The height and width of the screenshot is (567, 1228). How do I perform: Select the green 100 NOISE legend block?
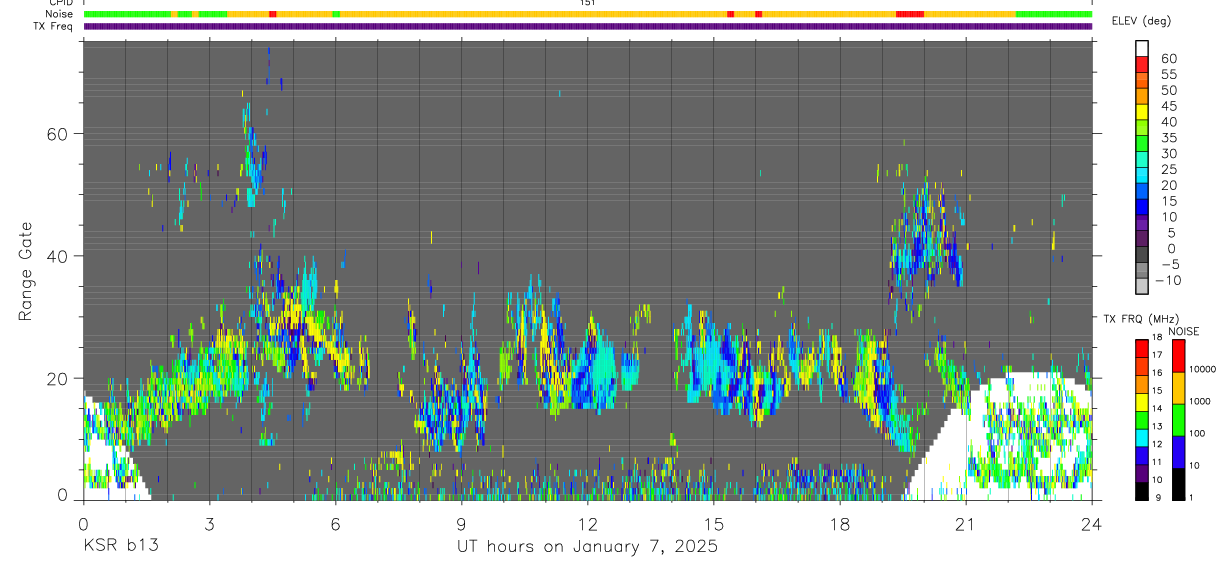pos(1177,420)
